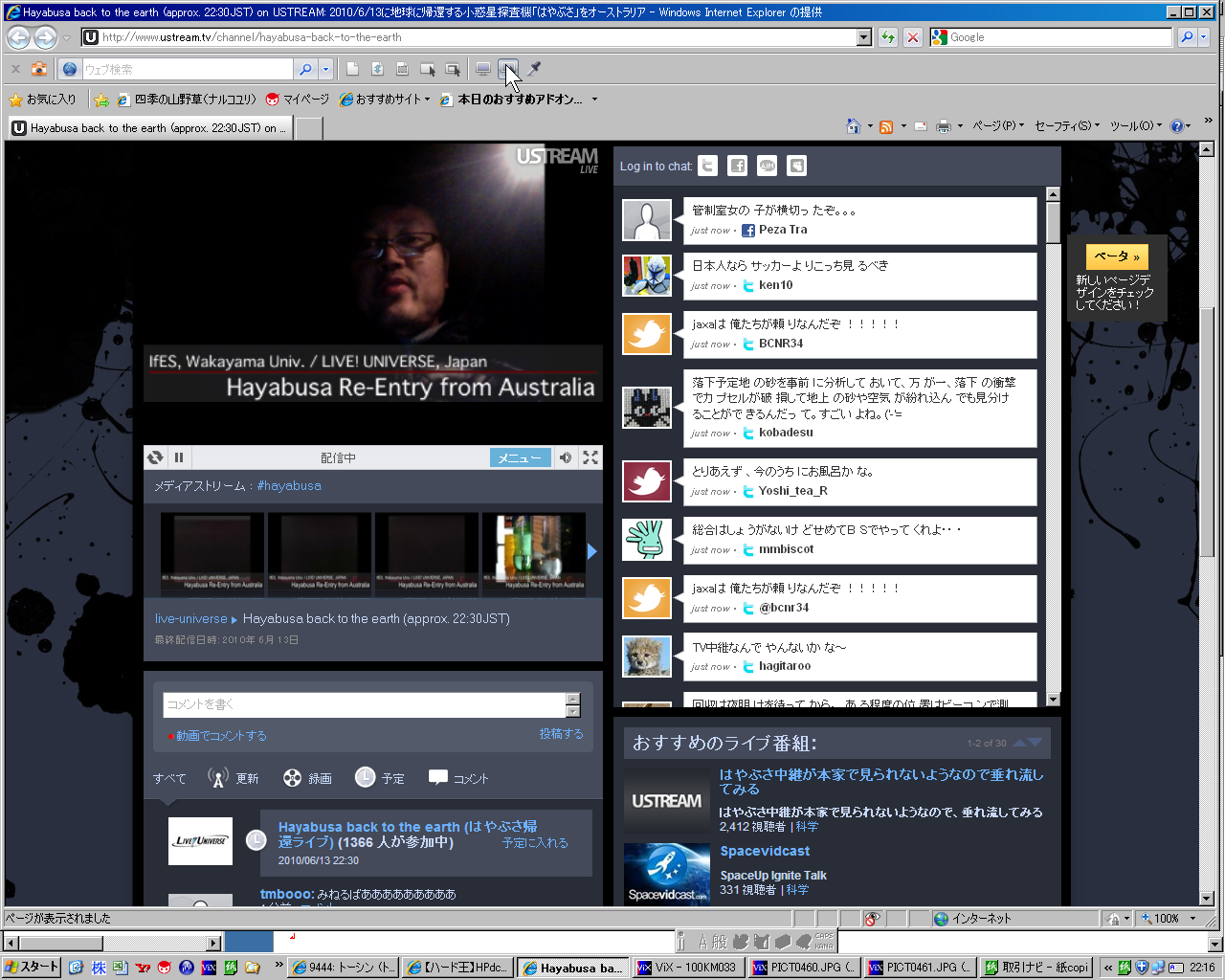Log in to chat via Facebook icon
1225x980 pixels.
click(737, 167)
